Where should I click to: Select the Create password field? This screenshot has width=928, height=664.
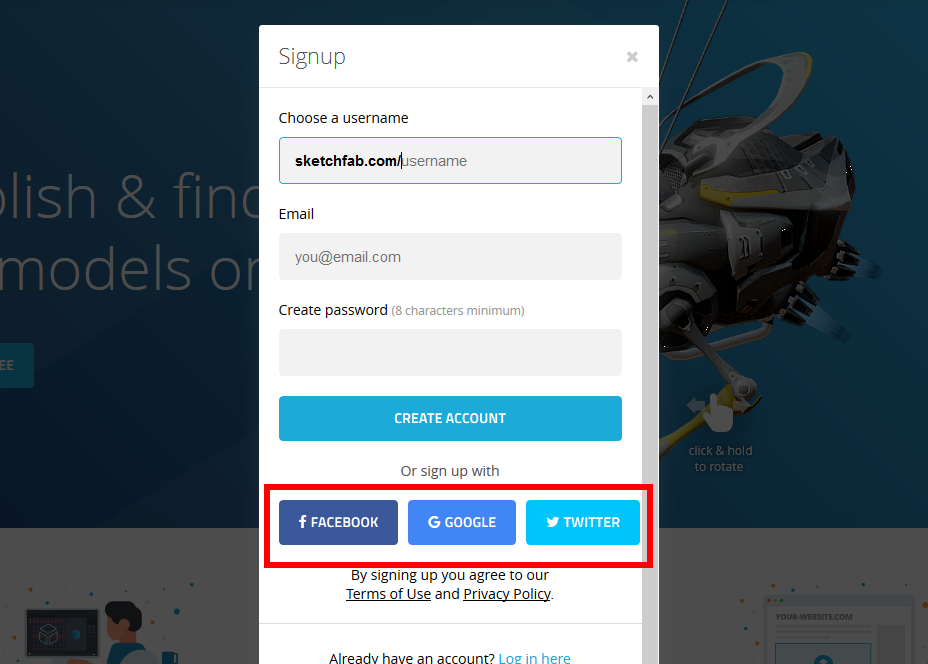point(450,353)
